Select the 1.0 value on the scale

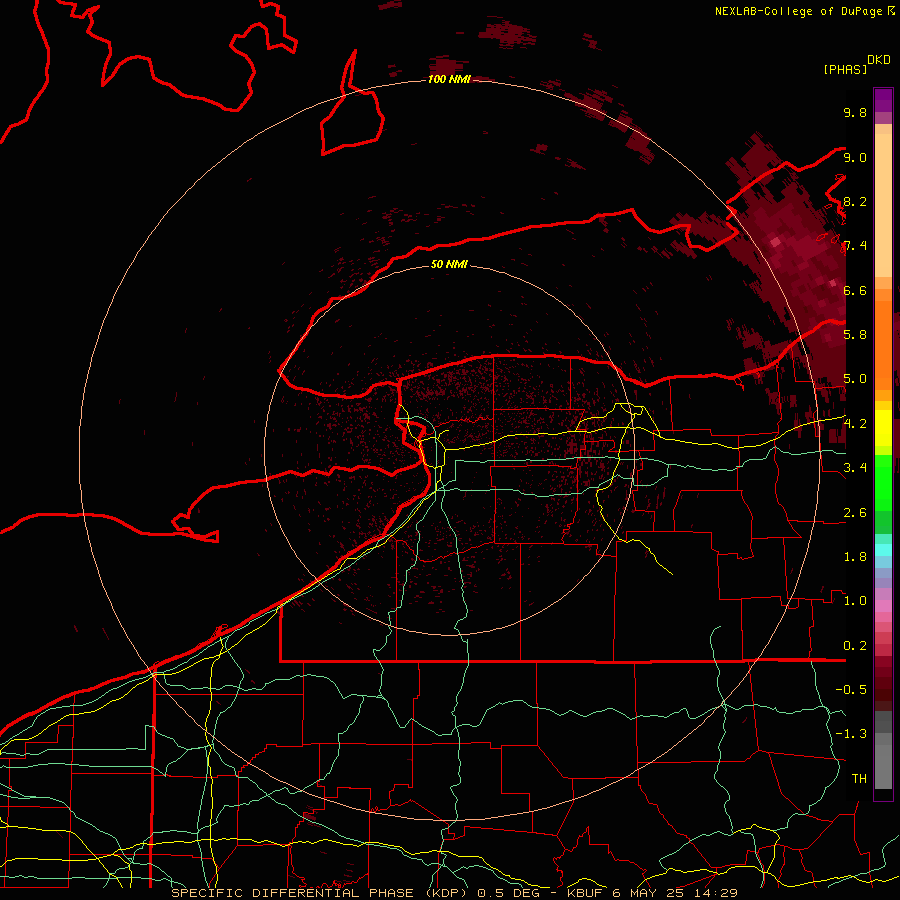click(855, 601)
